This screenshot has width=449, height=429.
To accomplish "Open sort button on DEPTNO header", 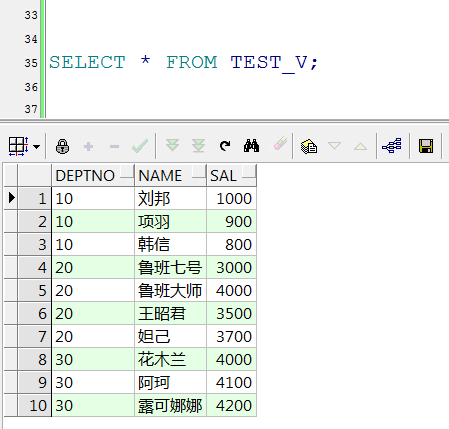I will click(127, 171).
